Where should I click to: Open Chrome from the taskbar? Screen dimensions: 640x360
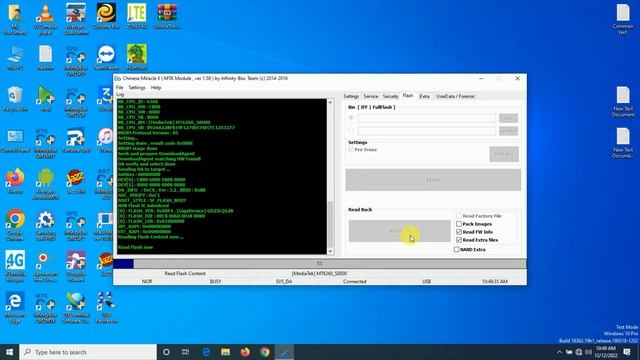click(x=264, y=352)
